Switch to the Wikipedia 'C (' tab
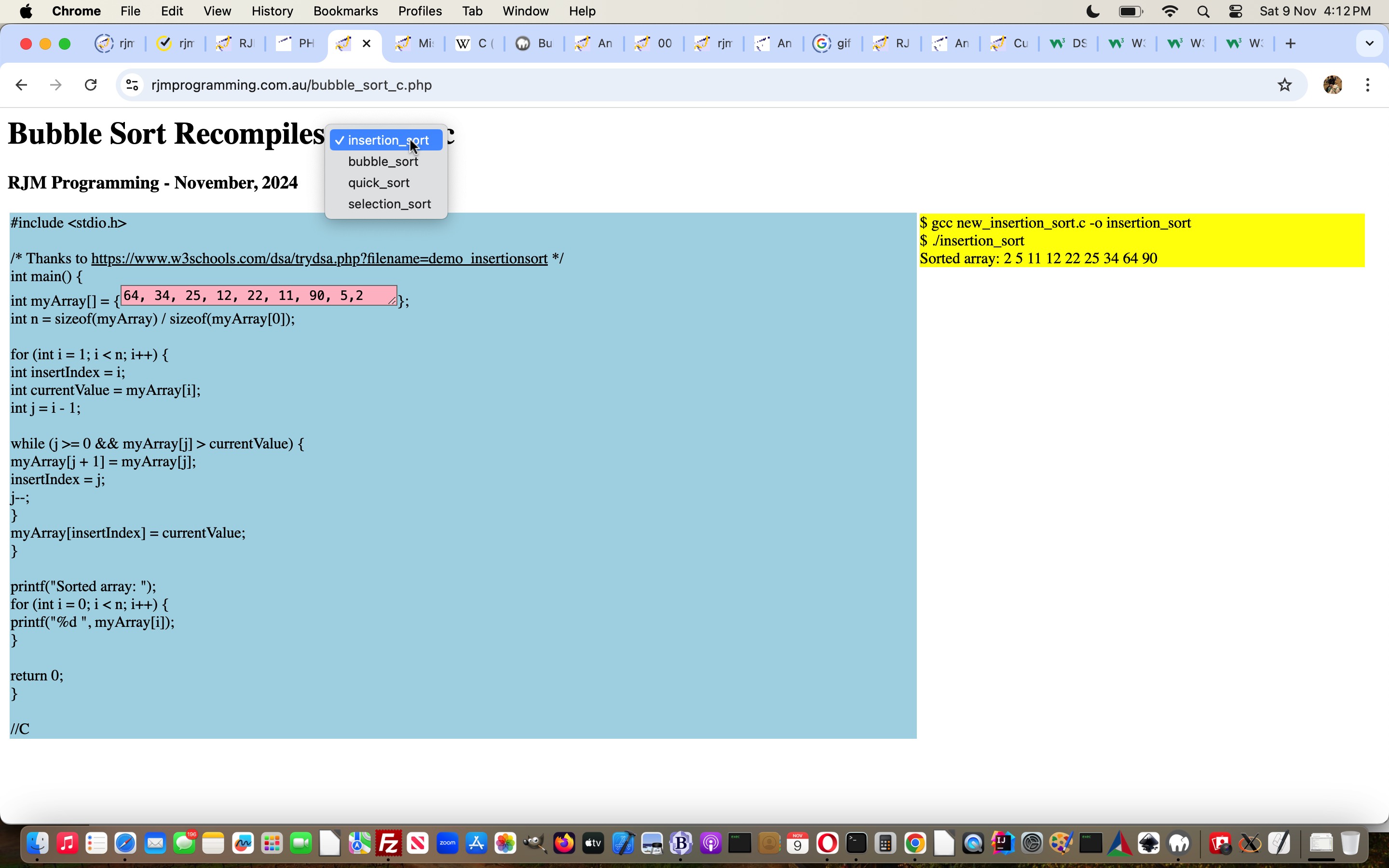1389x868 pixels. click(474, 43)
